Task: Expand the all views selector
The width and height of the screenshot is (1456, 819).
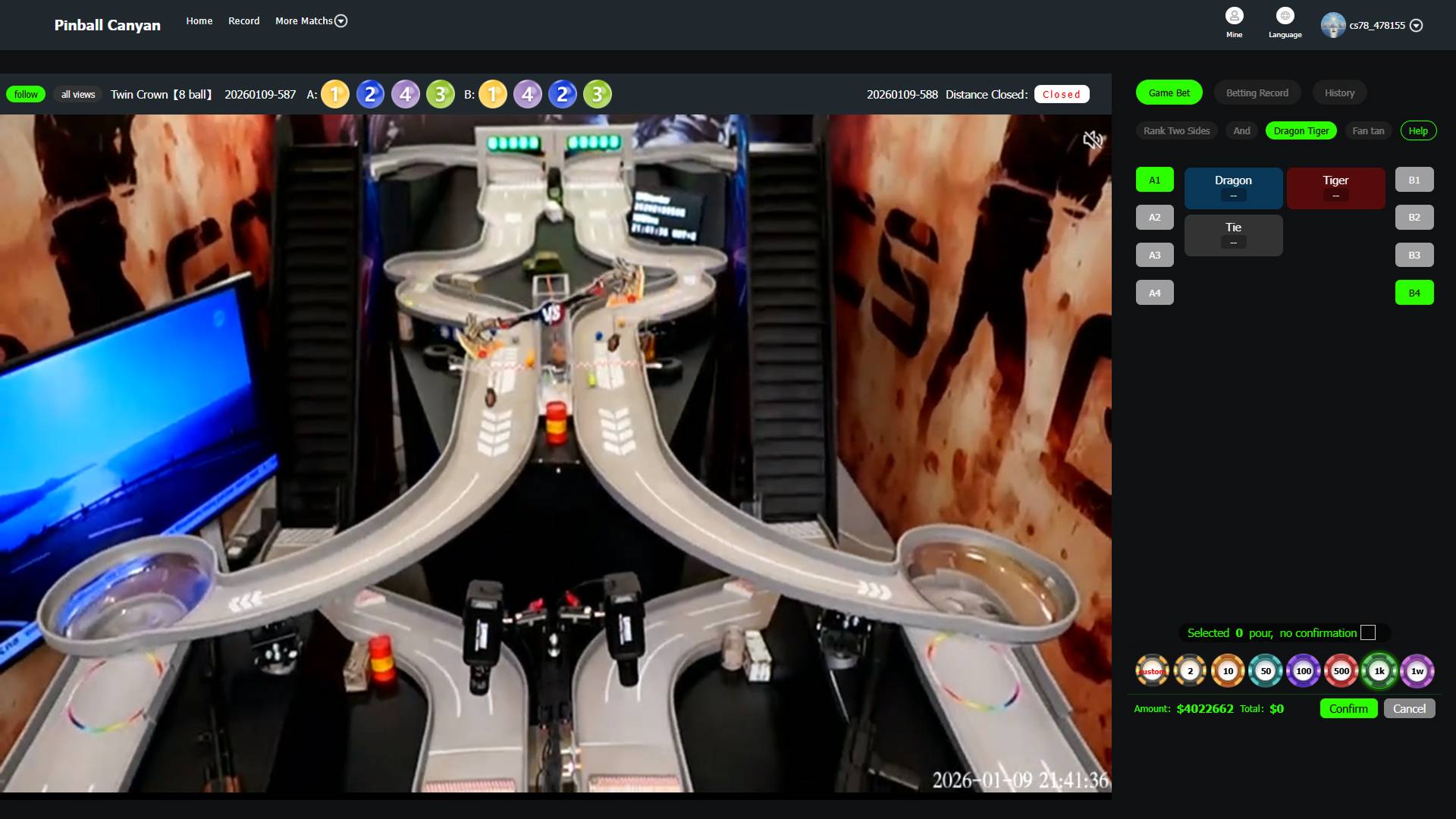Action: click(x=78, y=95)
